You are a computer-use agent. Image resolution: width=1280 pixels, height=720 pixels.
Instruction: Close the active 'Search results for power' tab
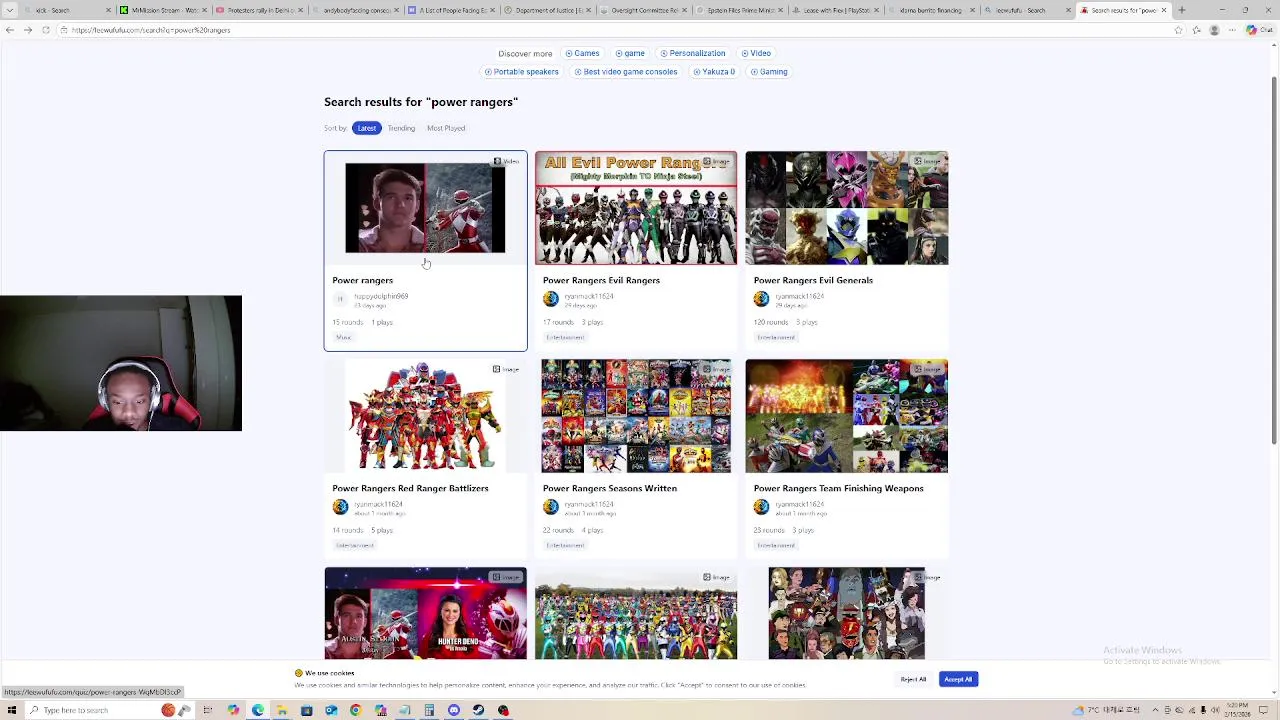[1164, 10]
